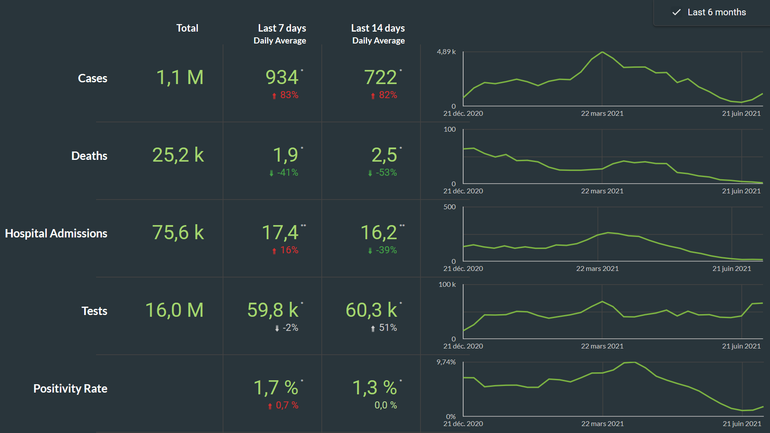The width and height of the screenshot is (770, 433).
Task: Click the Hospital Admissions trend chart
Action: tap(611, 234)
